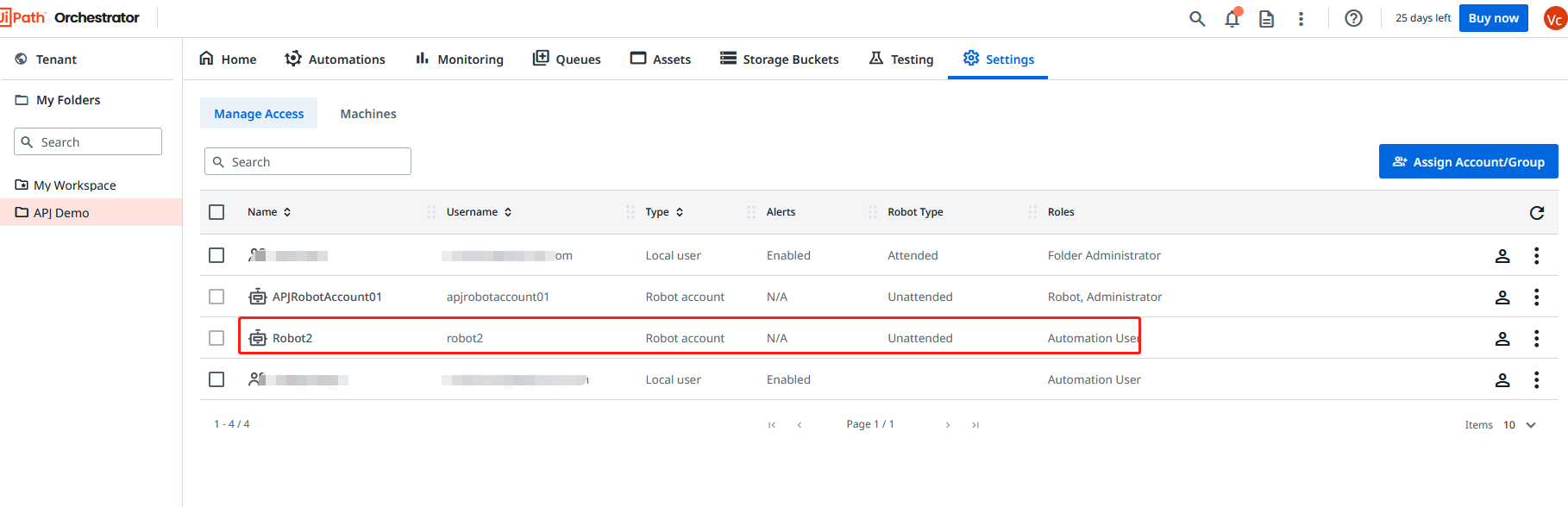Check the APJRobotAccount01 row checkbox

tap(216, 297)
